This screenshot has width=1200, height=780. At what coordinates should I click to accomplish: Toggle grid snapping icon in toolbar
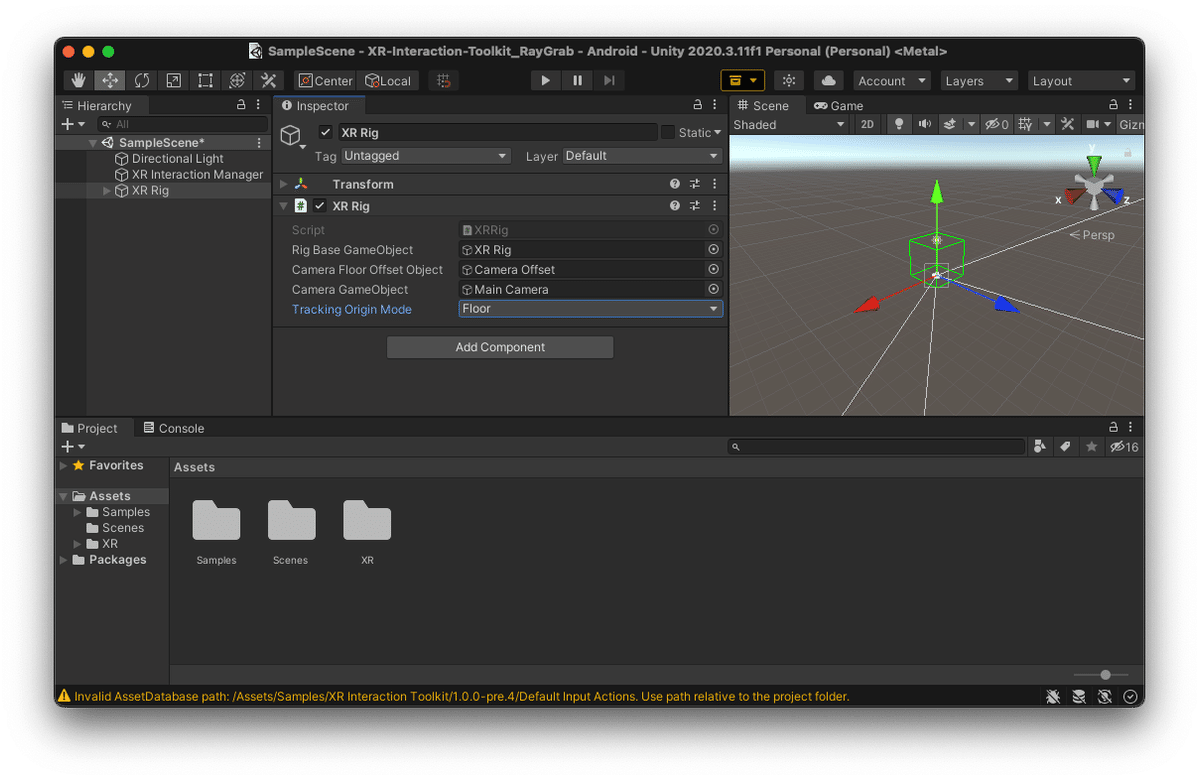coord(444,81)
